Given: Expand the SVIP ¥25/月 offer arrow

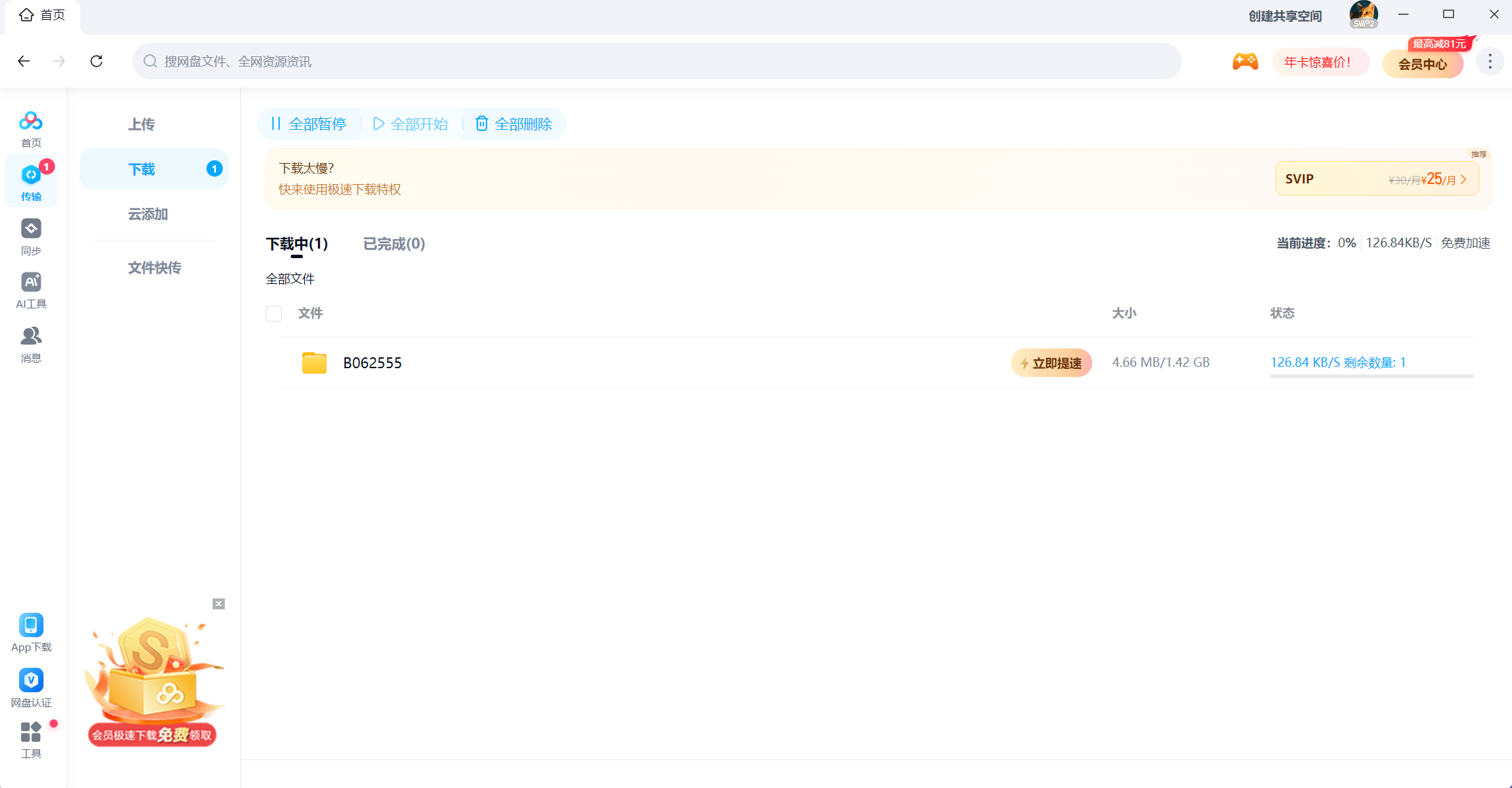Looking at the screenshot, I should 1463,179.
